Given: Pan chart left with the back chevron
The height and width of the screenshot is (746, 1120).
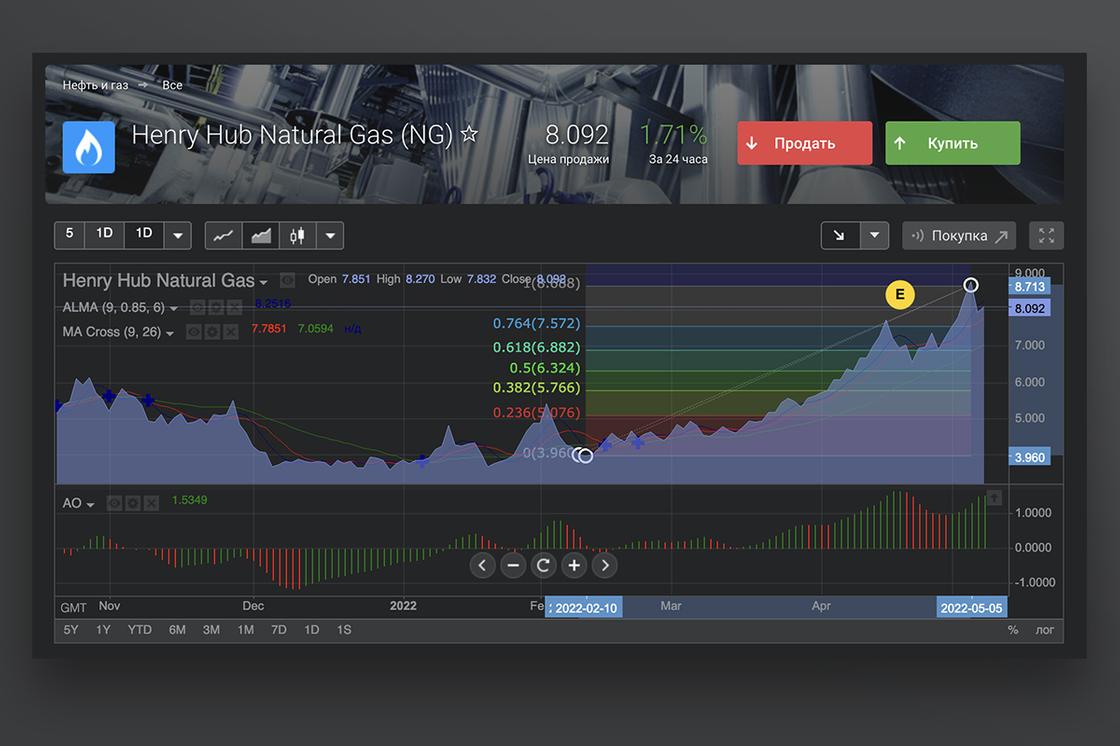Looking at the screenshot, I should [x=482, y=566].
